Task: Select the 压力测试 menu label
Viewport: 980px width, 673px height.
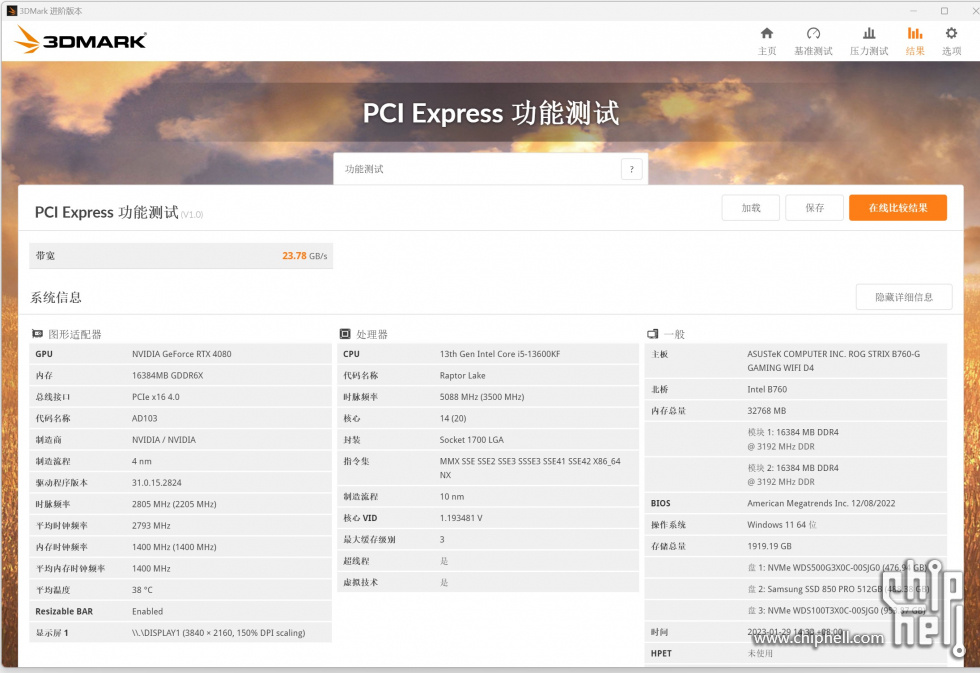Action: tap(869, 51)
